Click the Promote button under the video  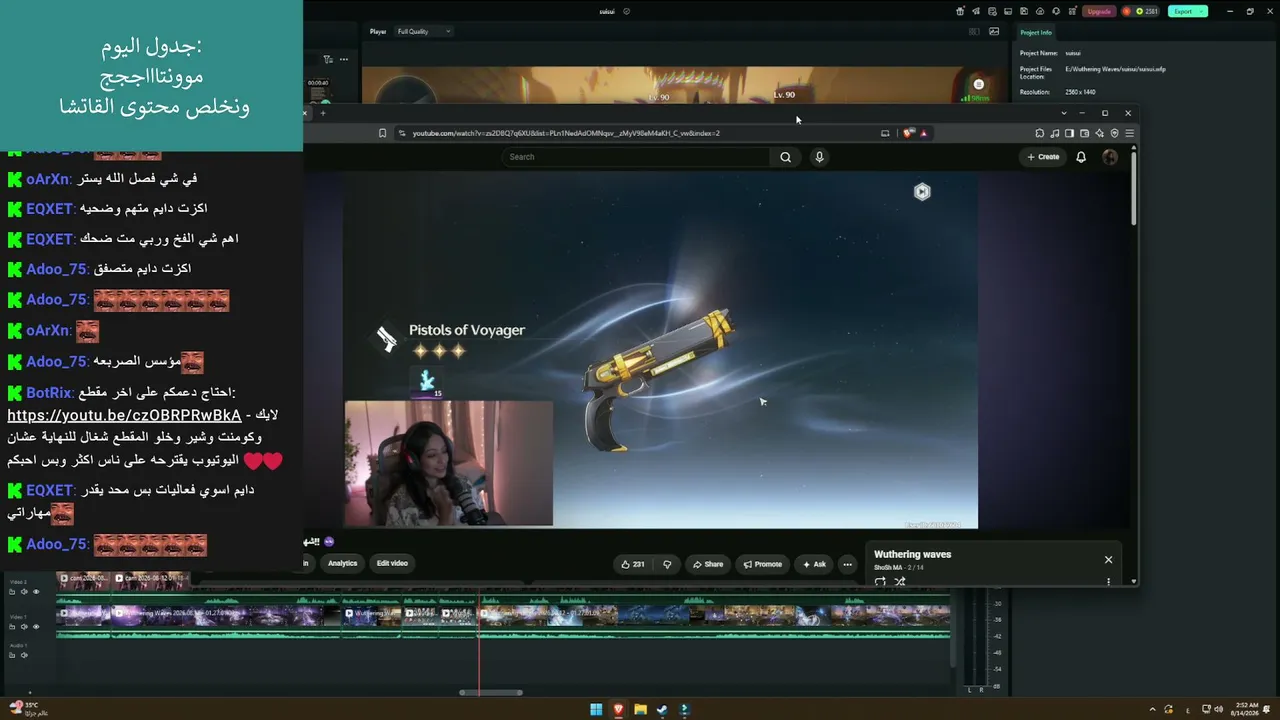point(763,564)
